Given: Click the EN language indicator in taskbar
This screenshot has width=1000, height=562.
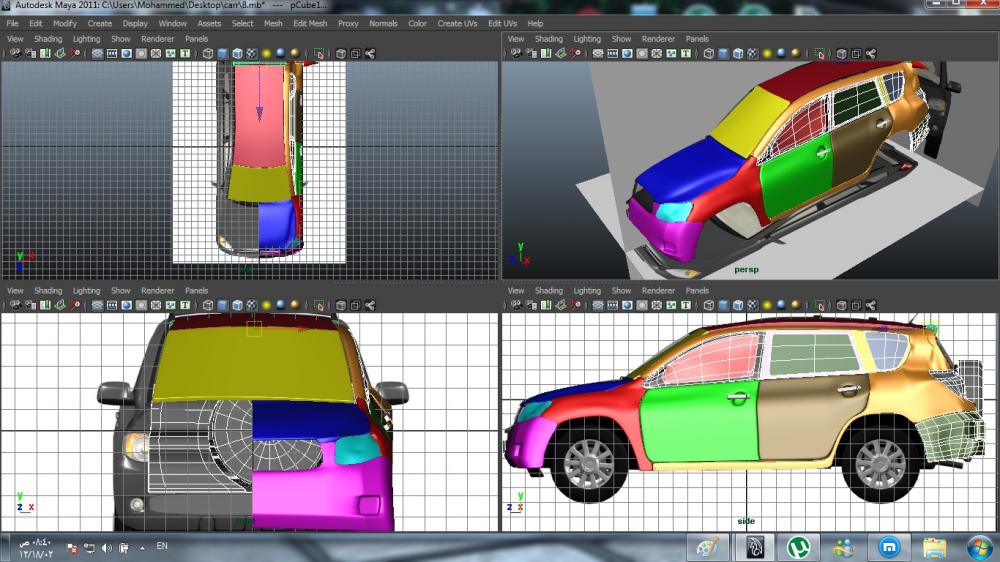Looking at the screenshot, I should click(x=161, y=547).
